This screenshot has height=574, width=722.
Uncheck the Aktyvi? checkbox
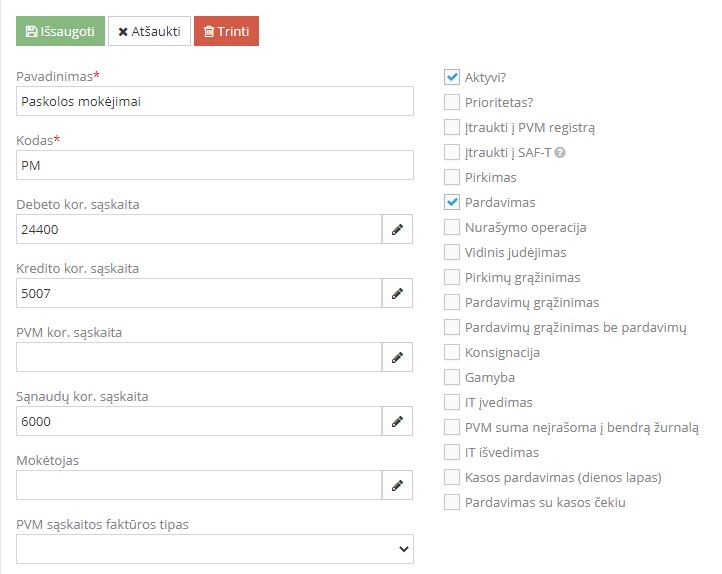[452, 77]
